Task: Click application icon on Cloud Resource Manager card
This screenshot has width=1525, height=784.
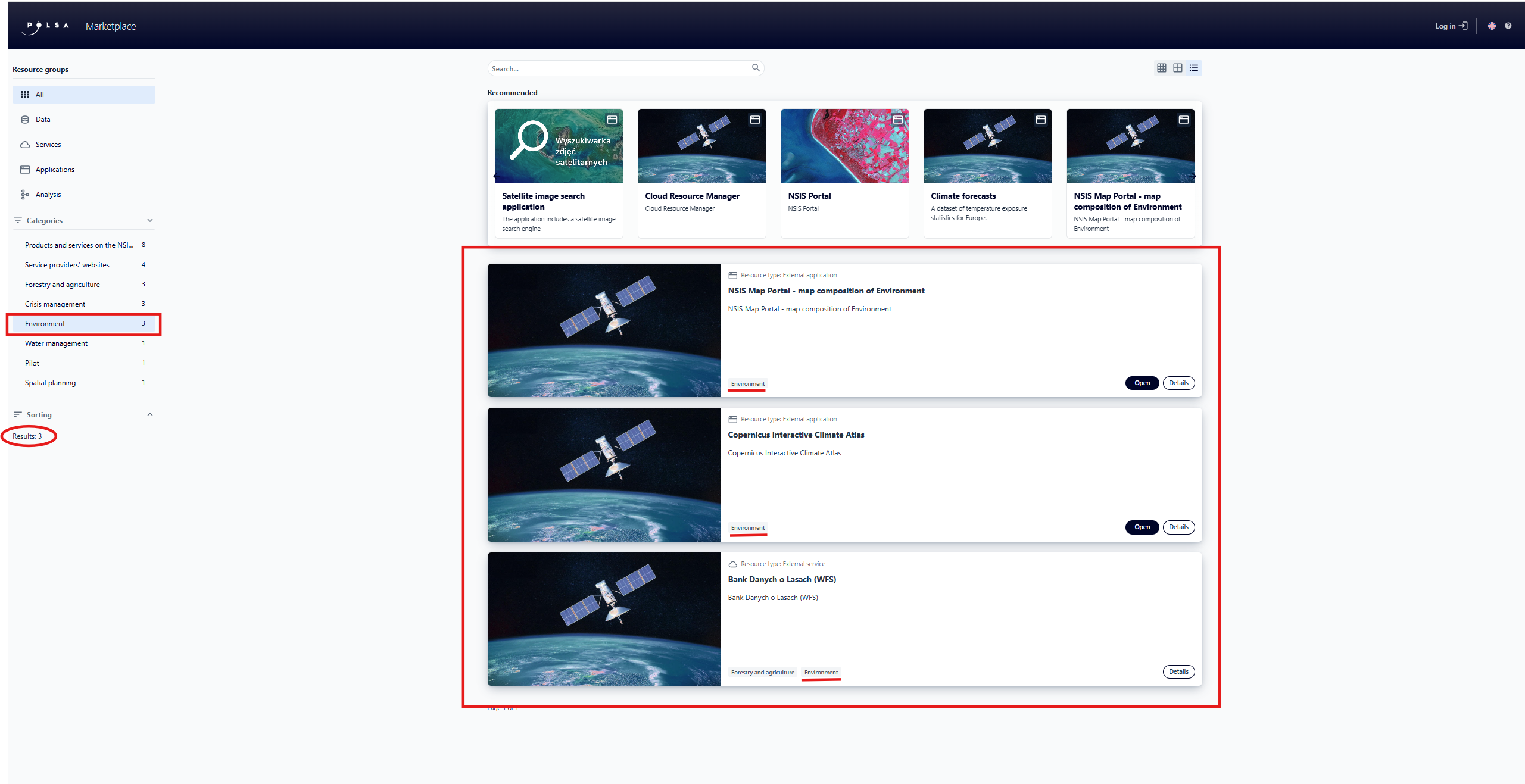Action: point(754,120)
